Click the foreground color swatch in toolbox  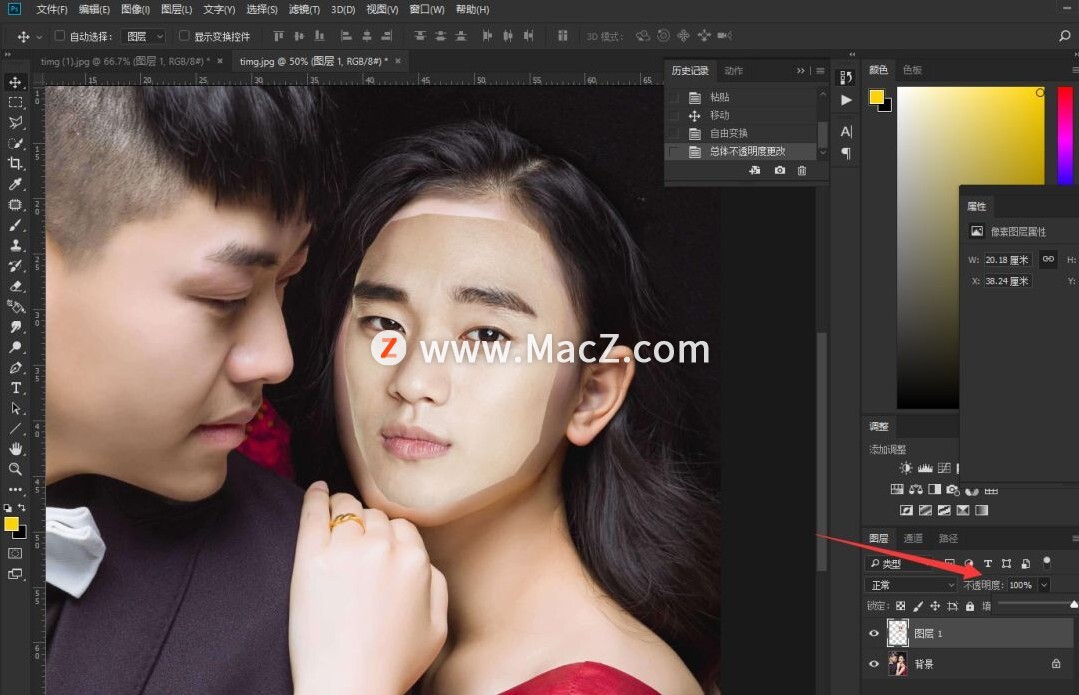pyautogui.click(x=10, y=524)
